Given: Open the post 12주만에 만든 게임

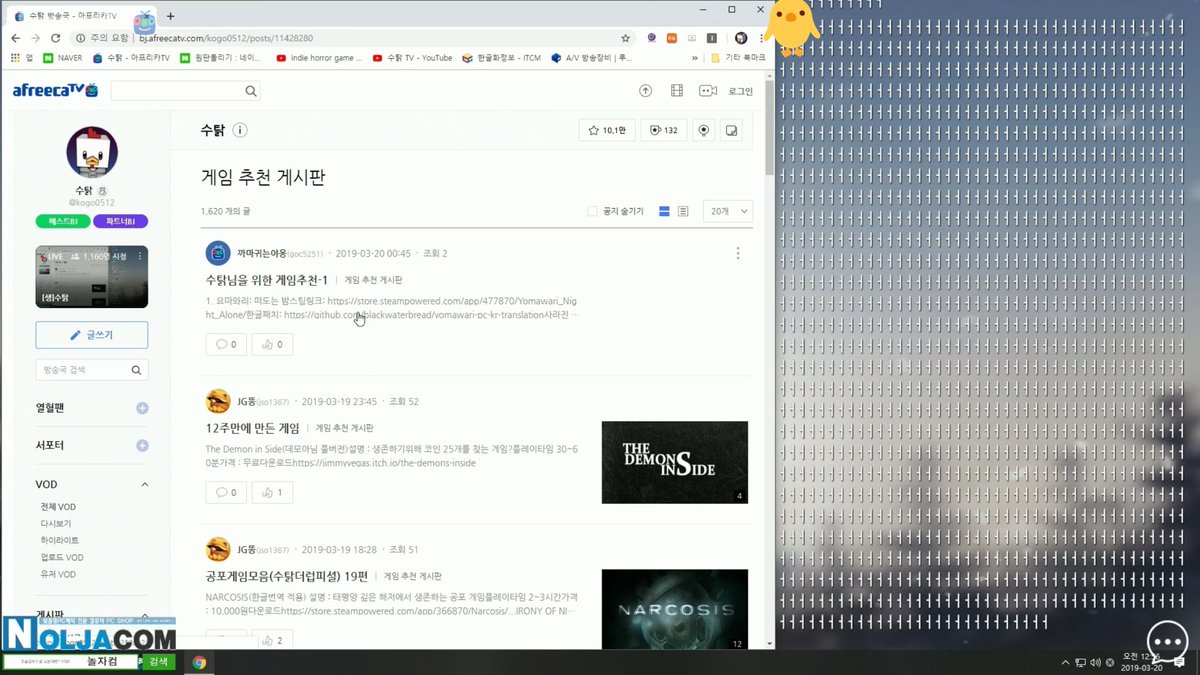Looking at the screenshot, I should 252,428.
